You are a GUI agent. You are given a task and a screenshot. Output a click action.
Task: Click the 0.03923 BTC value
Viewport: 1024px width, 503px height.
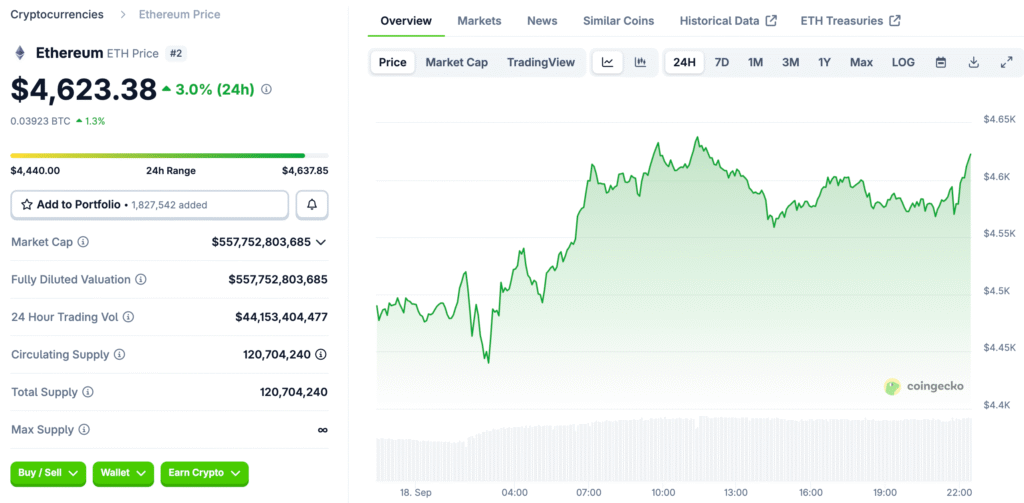coord(40,121)
